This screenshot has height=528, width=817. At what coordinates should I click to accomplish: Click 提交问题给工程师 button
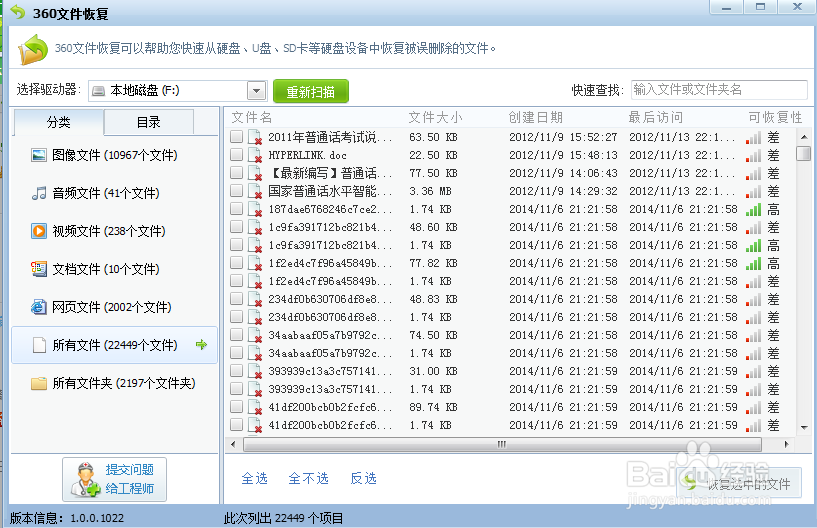tap(115, 480)
